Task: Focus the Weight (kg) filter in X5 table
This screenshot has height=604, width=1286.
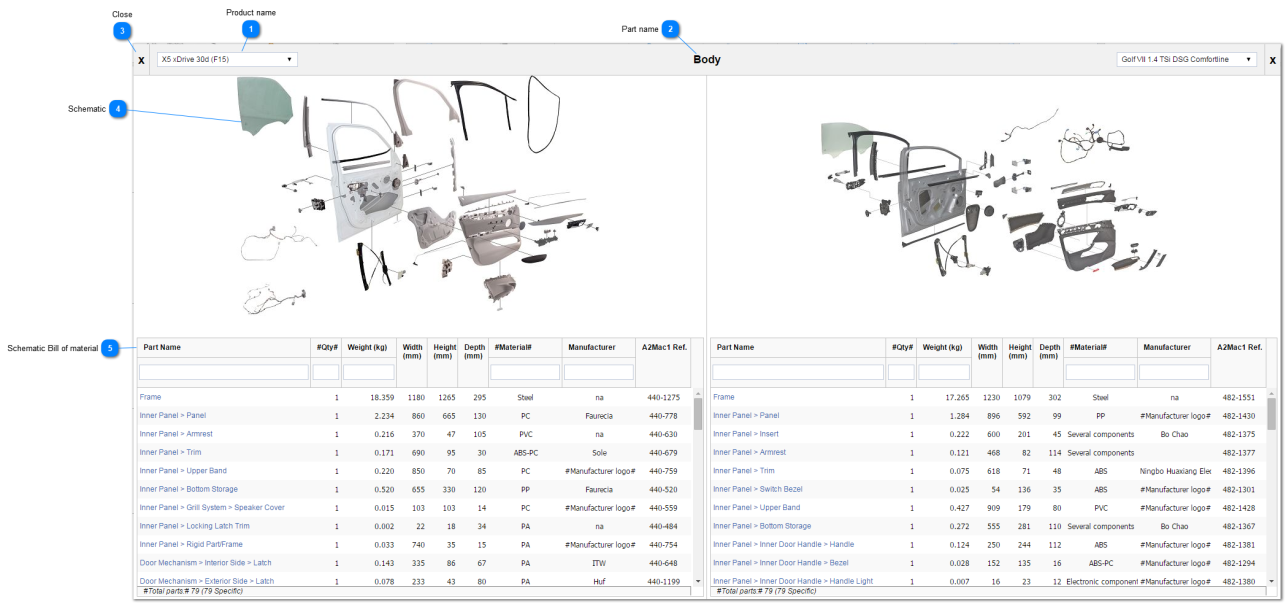Action: [368, 372]
